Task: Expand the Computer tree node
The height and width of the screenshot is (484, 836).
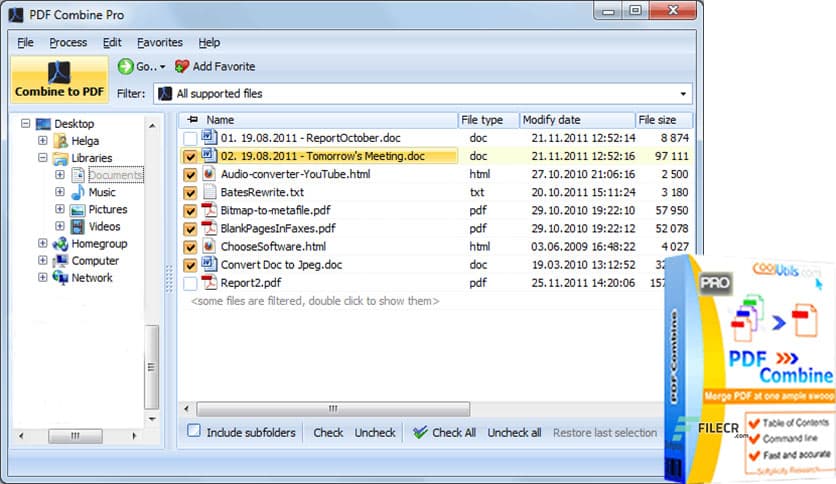Action: (x=43, y=260)
